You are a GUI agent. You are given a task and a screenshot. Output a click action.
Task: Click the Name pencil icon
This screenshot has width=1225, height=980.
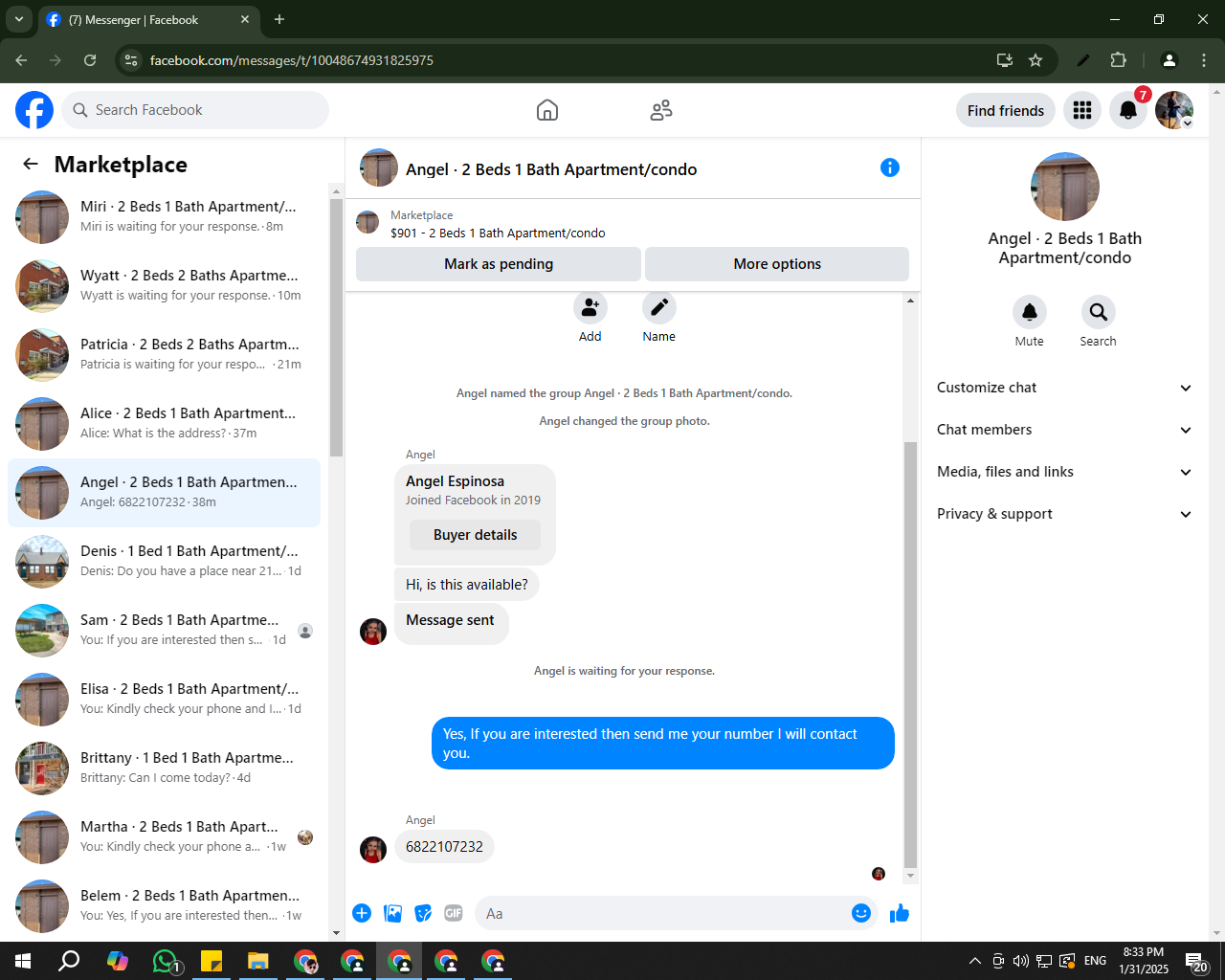[x=659, y=307]
